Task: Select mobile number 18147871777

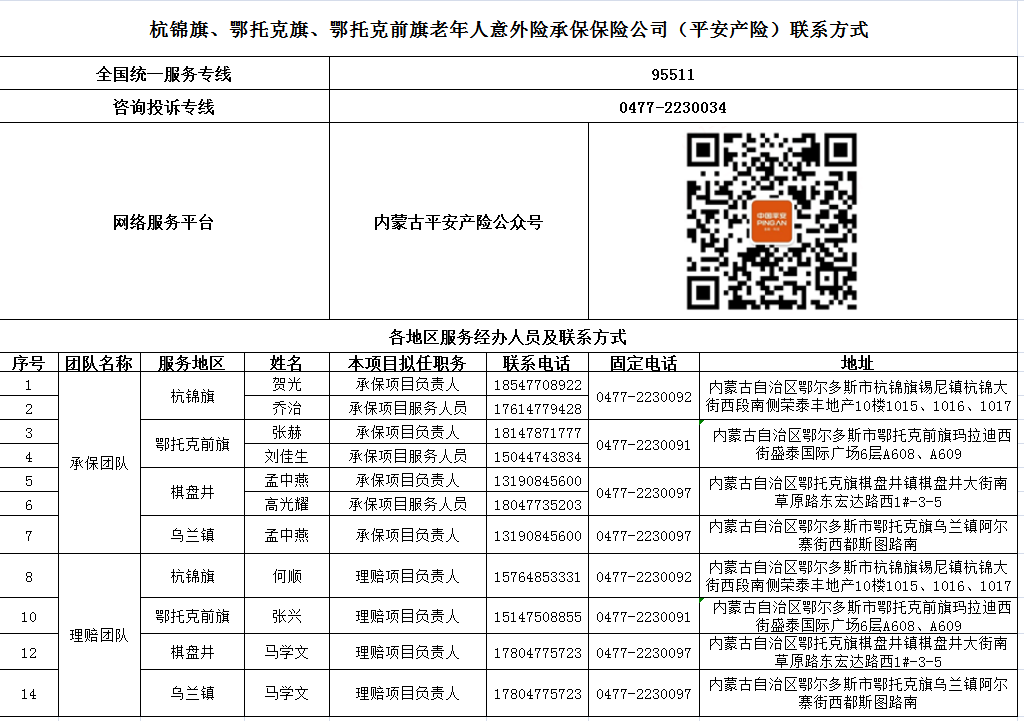Action: pyautogui.click(x=537, y=433)
